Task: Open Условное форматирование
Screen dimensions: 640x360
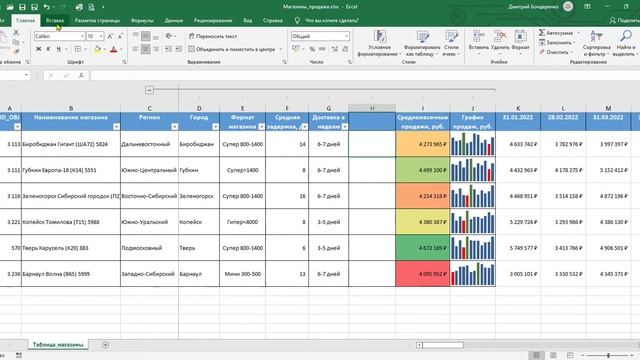Action: point(379,43)
